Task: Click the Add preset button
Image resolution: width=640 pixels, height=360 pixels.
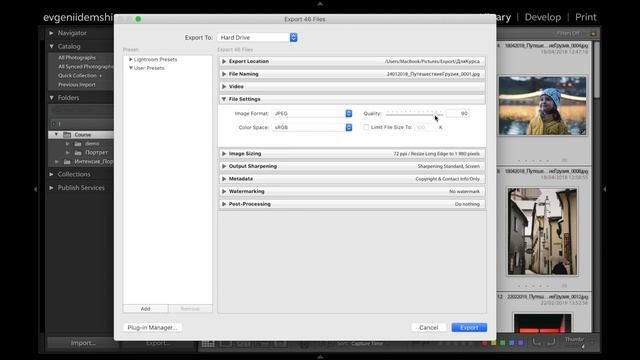Action: [146, 309]
